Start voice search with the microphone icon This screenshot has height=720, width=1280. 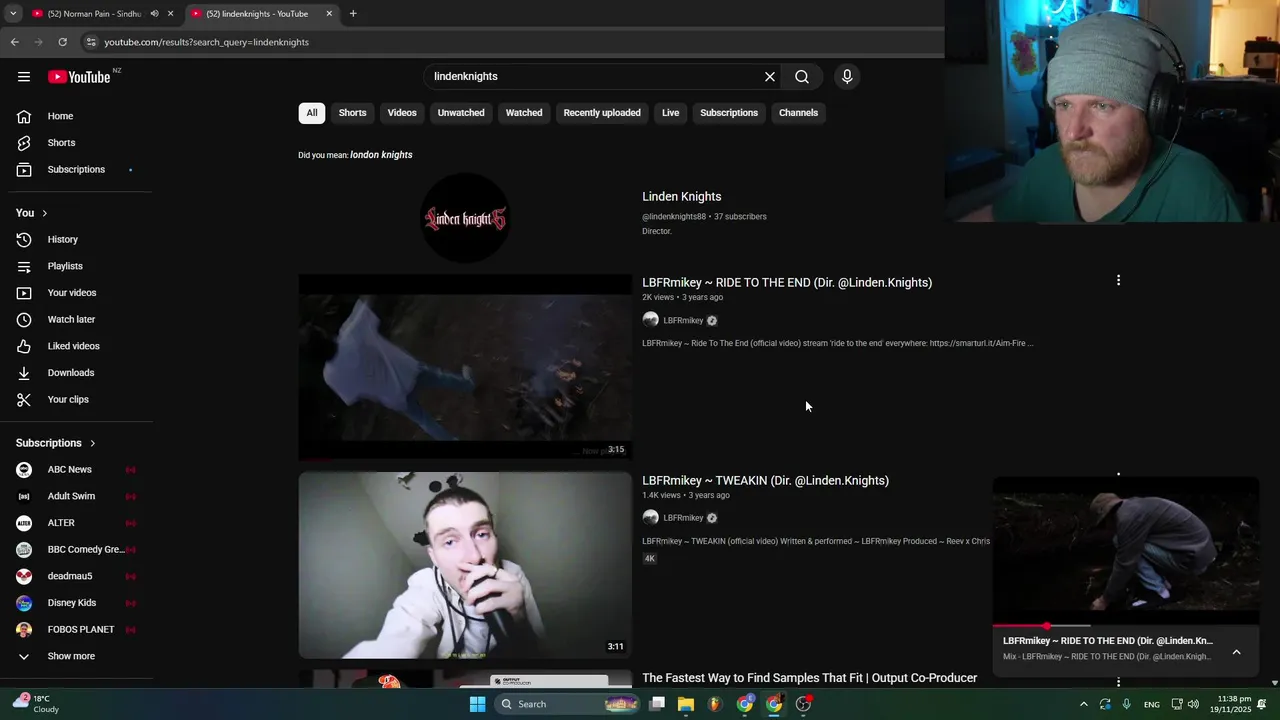click(847, 77)
